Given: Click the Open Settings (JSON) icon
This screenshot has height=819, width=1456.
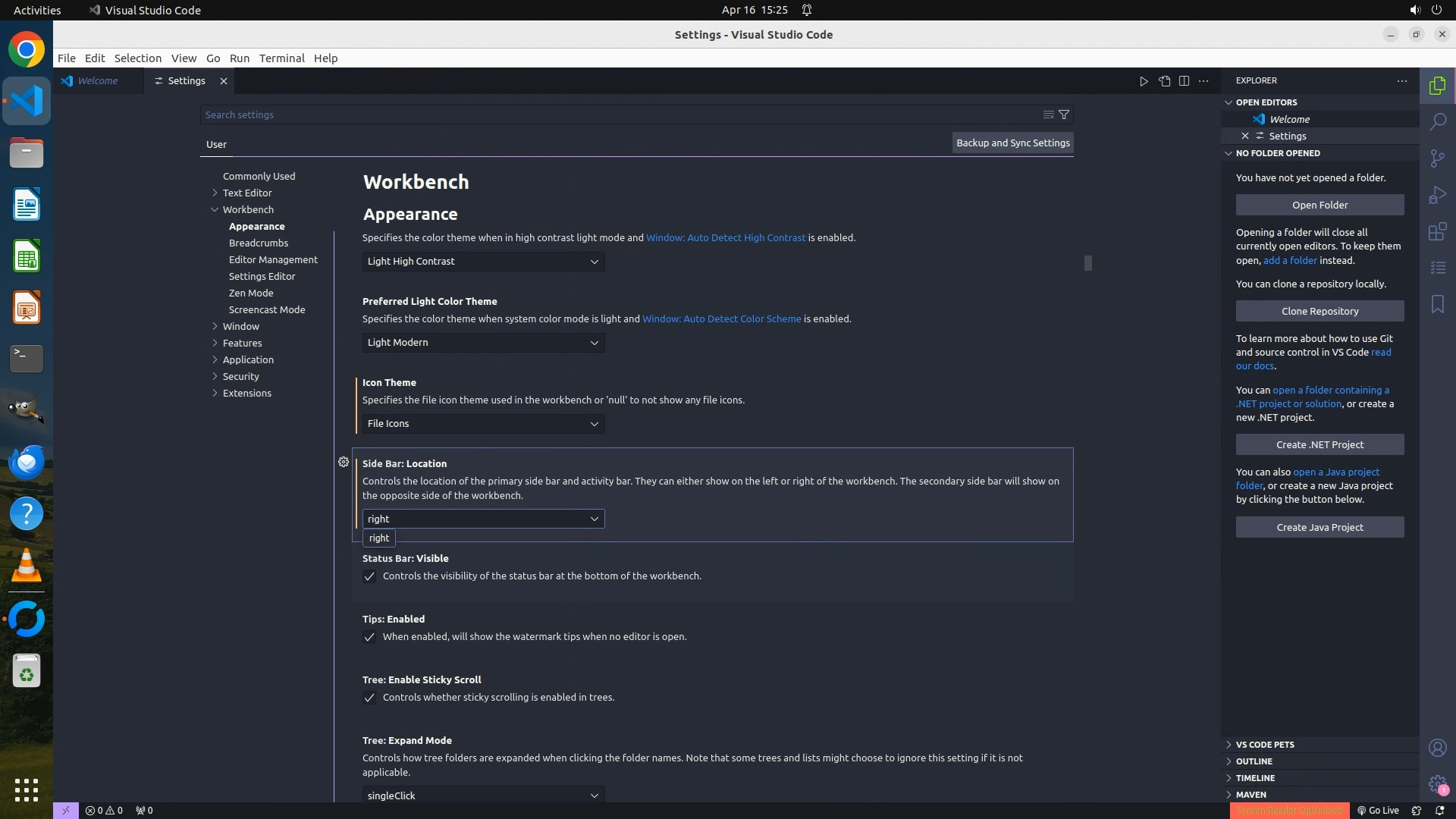Looking at the screenshot, I should (1164, 81).
